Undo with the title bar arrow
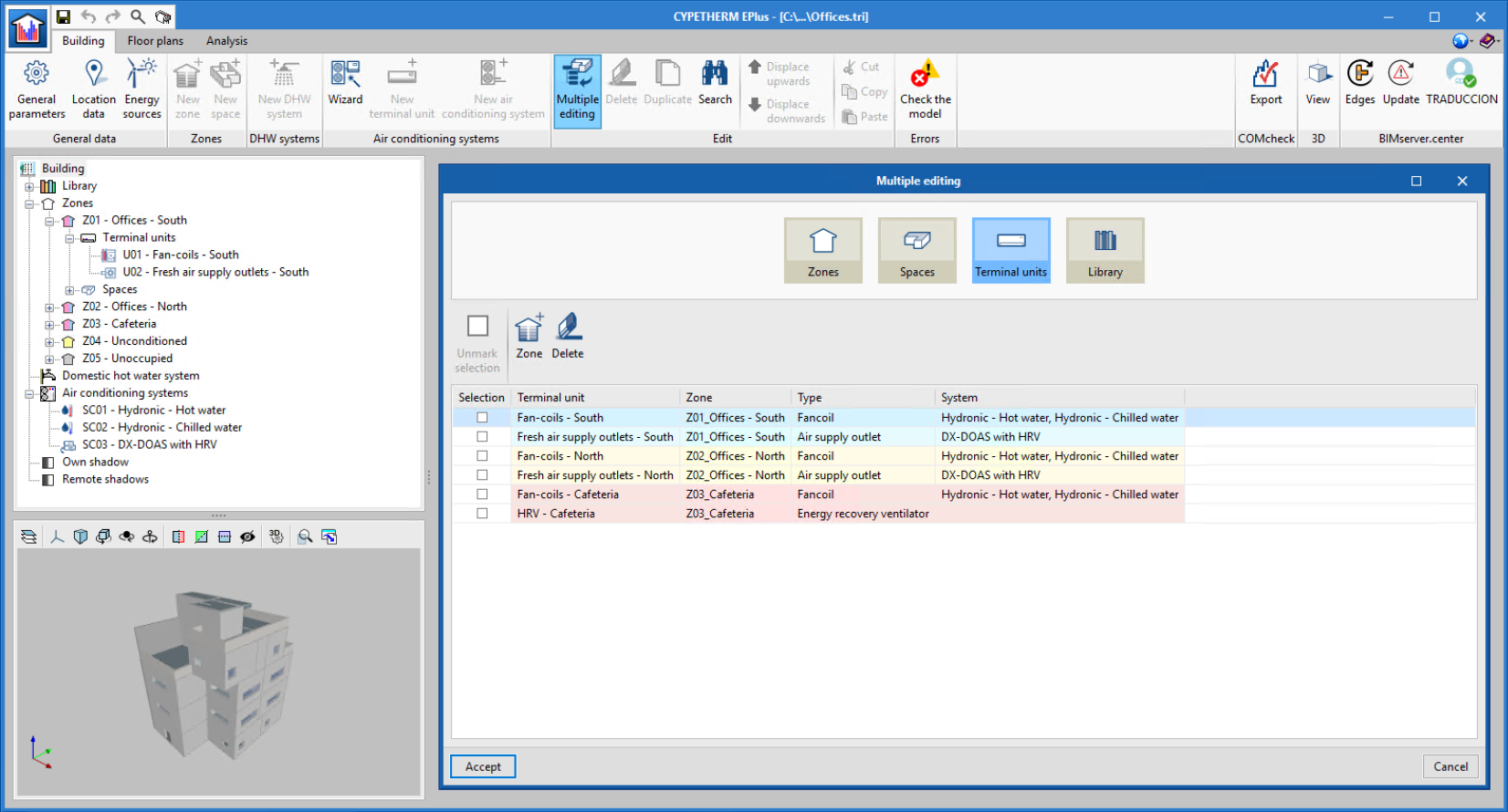1508x812 pixels. 89,16
